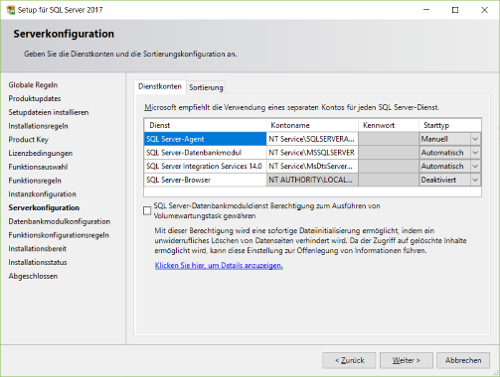
Task: Click NT AUTHORITY\LOCAL... account cell
Action: pyautogui.click(x=312, y=180)
